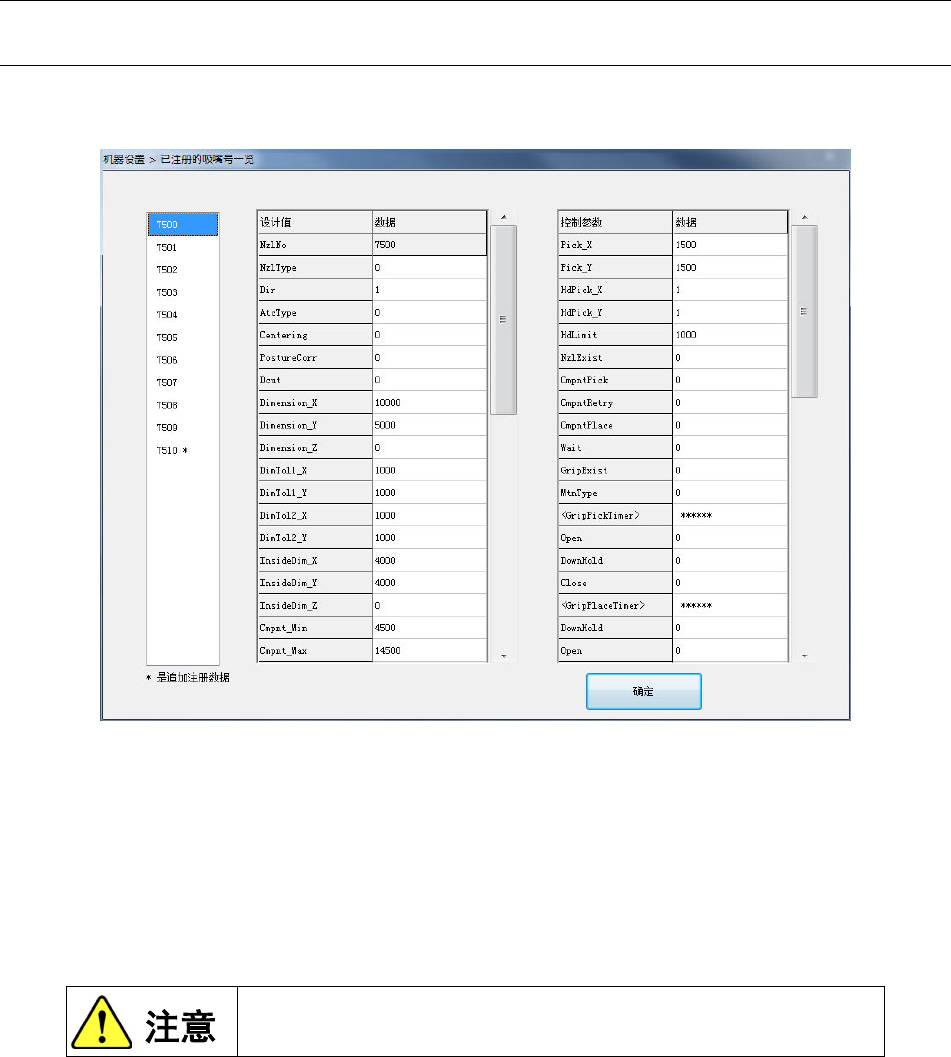The width and height of the screenshot is (951, 1057).
Task: Click the InsideDim_Z value cell
Action: [429, 606]
